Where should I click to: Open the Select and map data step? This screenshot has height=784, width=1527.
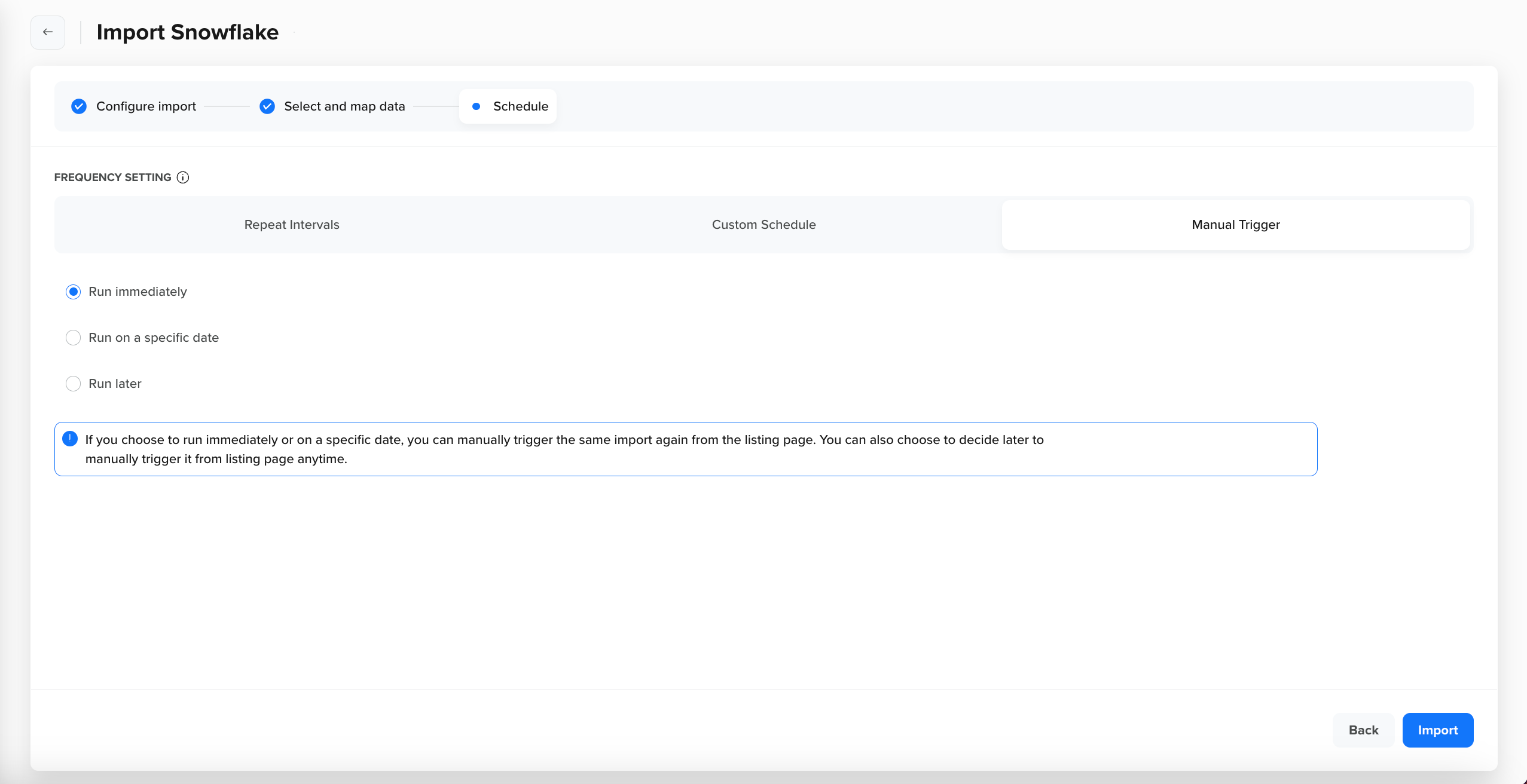click(344, 106)
